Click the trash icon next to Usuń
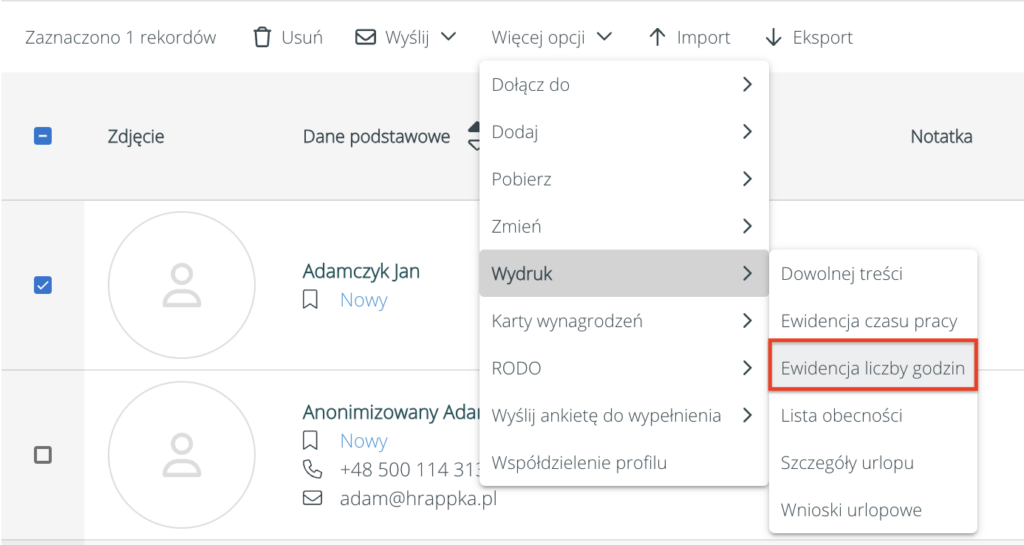The image size is (1024, 545). coord(262,38)
